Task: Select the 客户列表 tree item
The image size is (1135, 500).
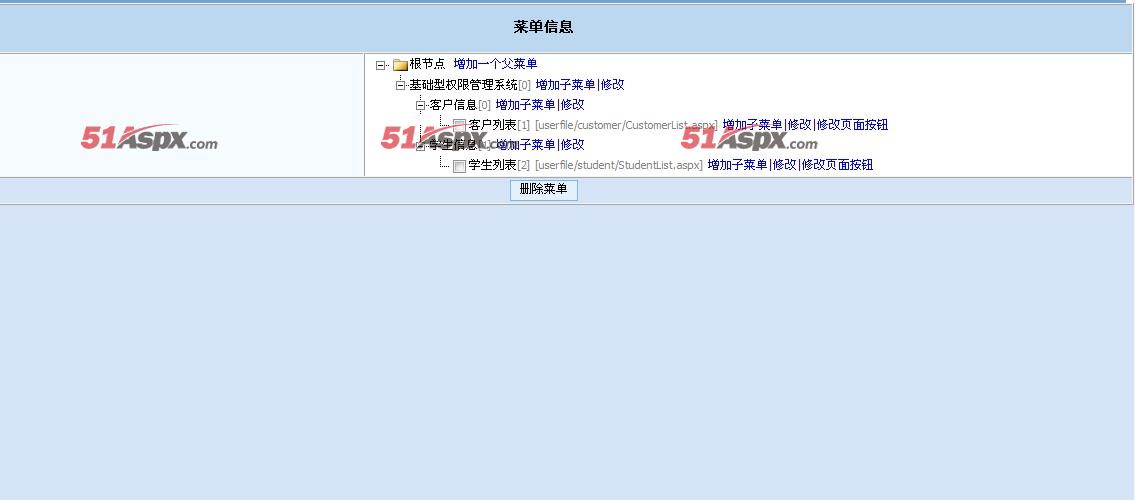Action: [492, 124]
